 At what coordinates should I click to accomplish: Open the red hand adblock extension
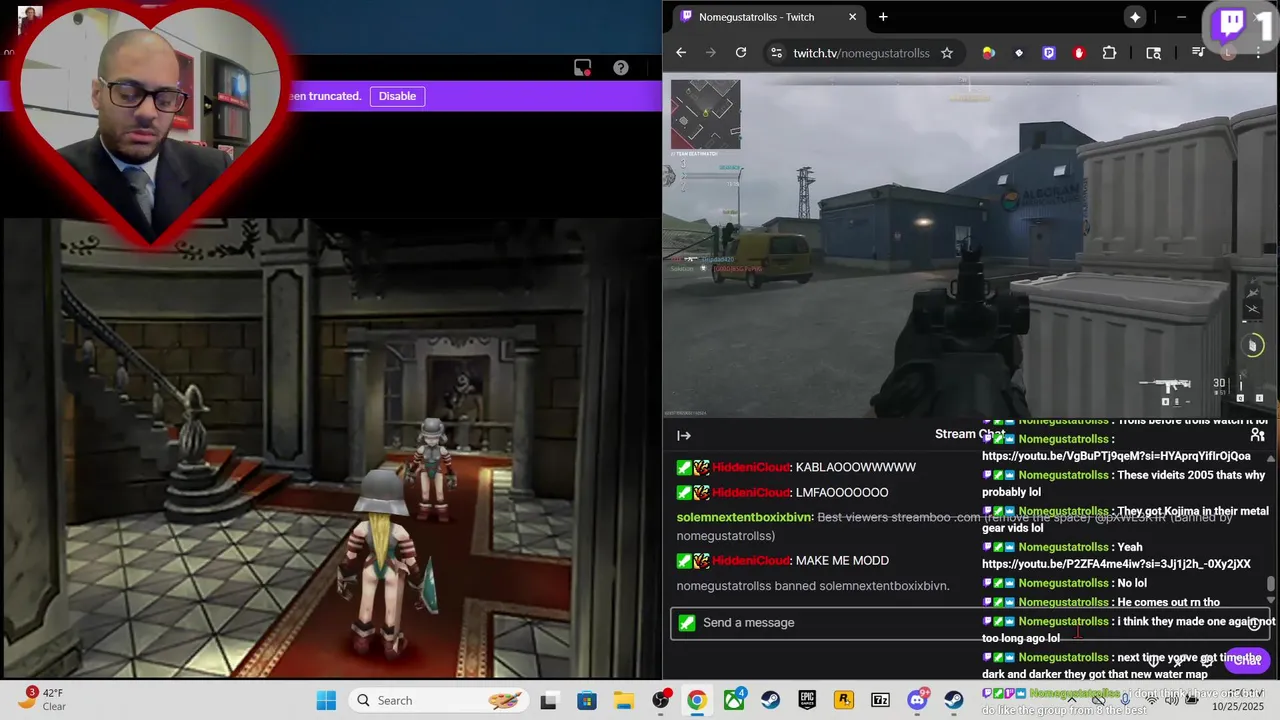coord(1079,53)
